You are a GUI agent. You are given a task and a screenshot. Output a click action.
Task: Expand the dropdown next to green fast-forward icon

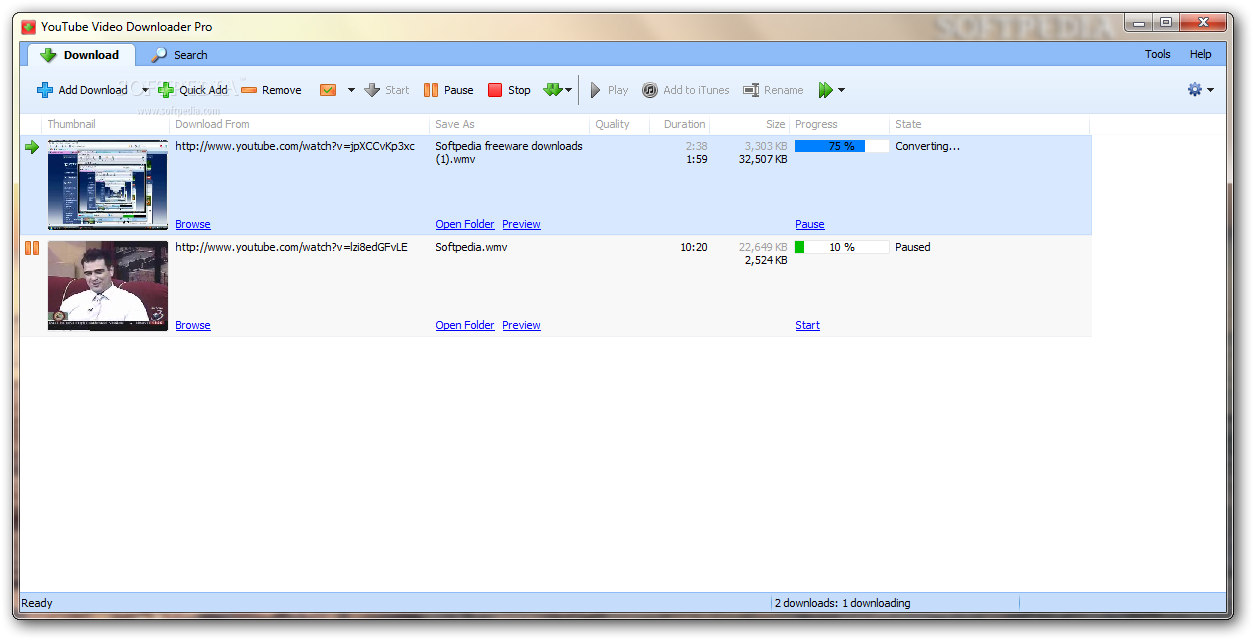(x=841, y=90)
